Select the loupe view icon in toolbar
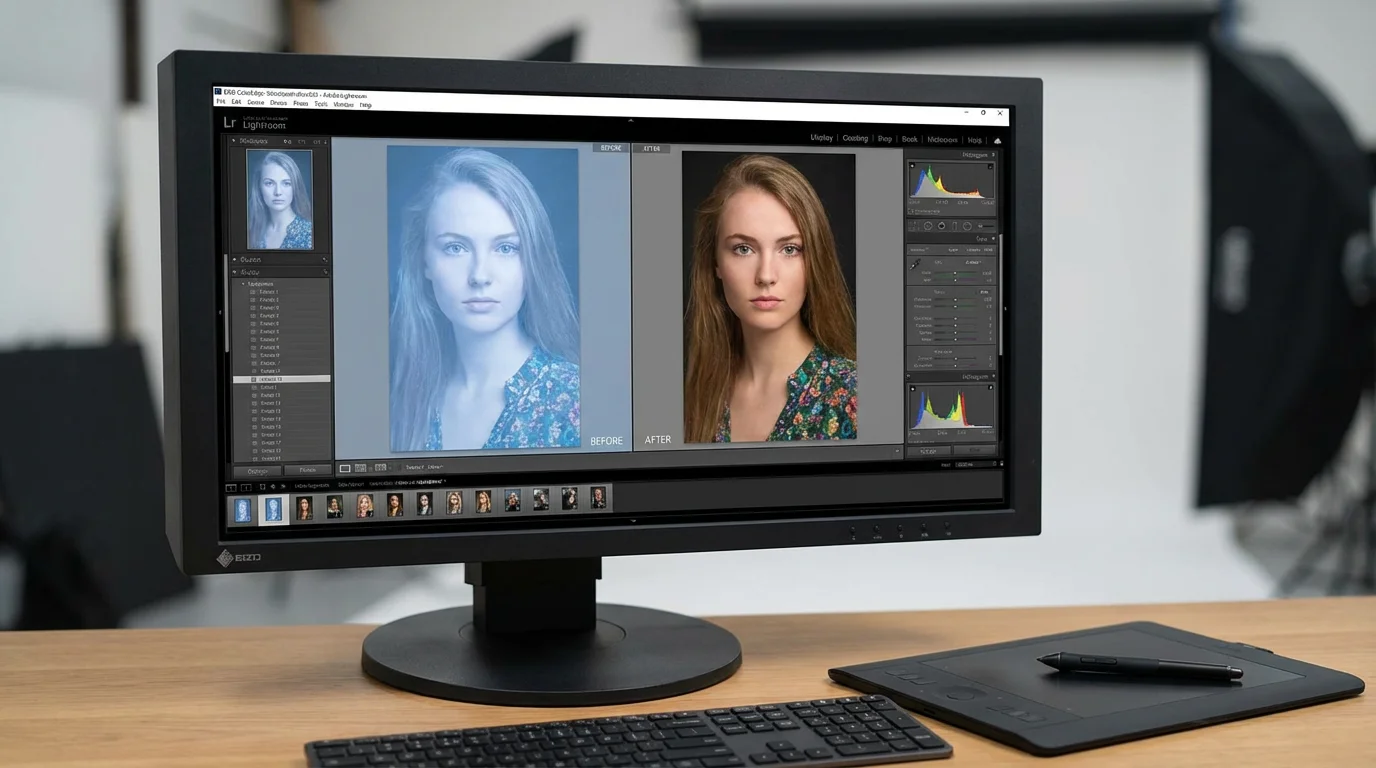The height and width of the screenshot is (768, 1376). point(345,468)
